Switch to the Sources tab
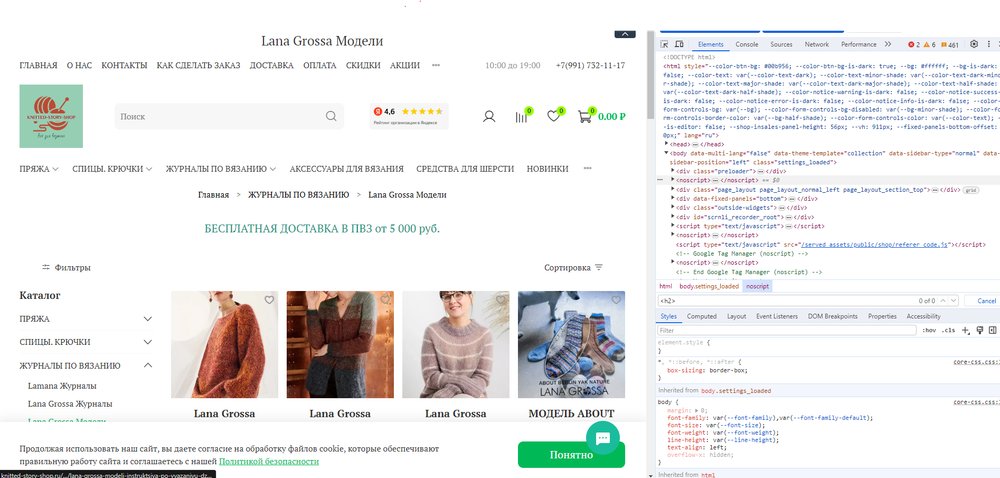 (x=781, y=45)
